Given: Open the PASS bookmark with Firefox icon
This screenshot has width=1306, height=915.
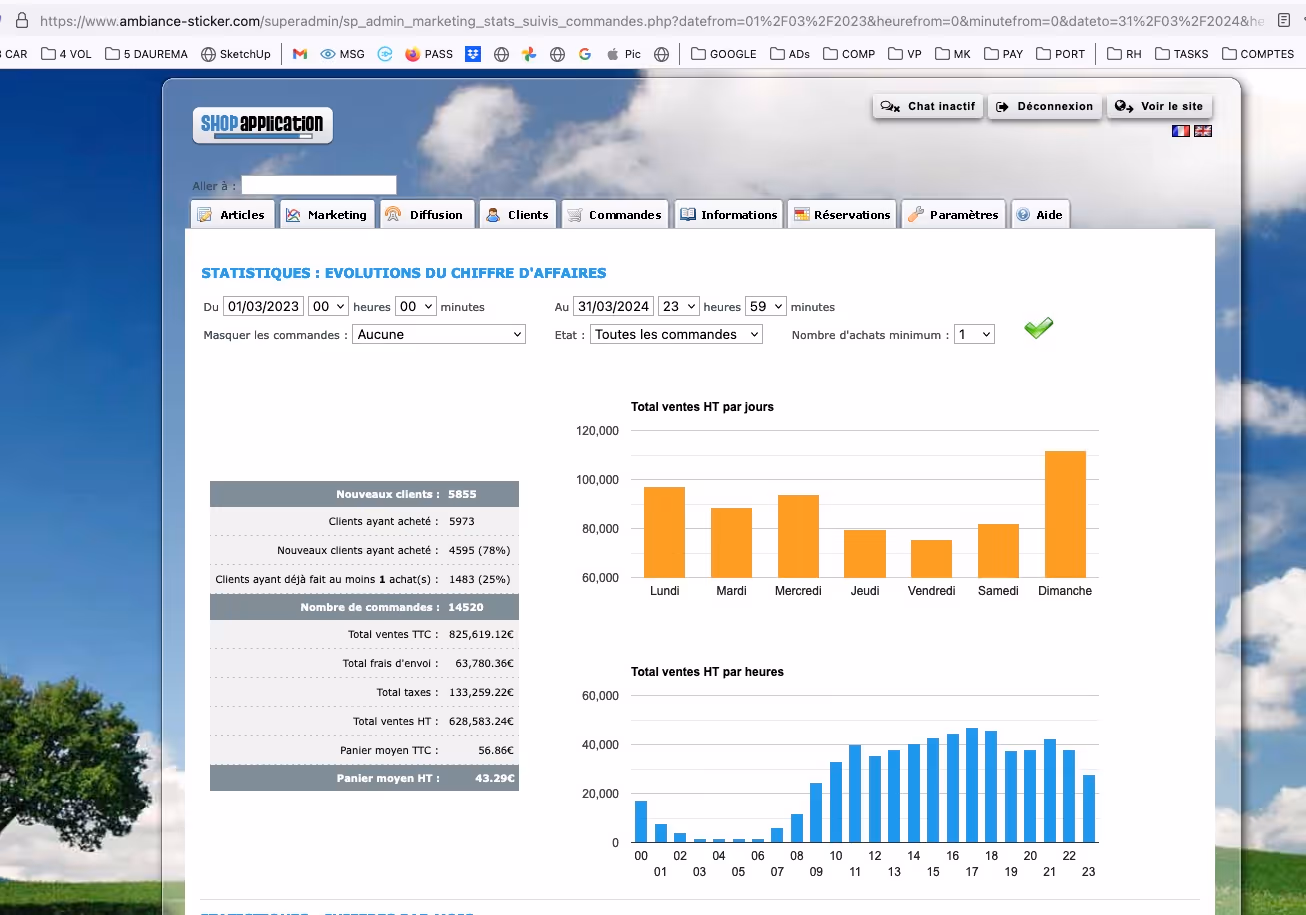Looking at the screenshot, I should coord(429,54).
